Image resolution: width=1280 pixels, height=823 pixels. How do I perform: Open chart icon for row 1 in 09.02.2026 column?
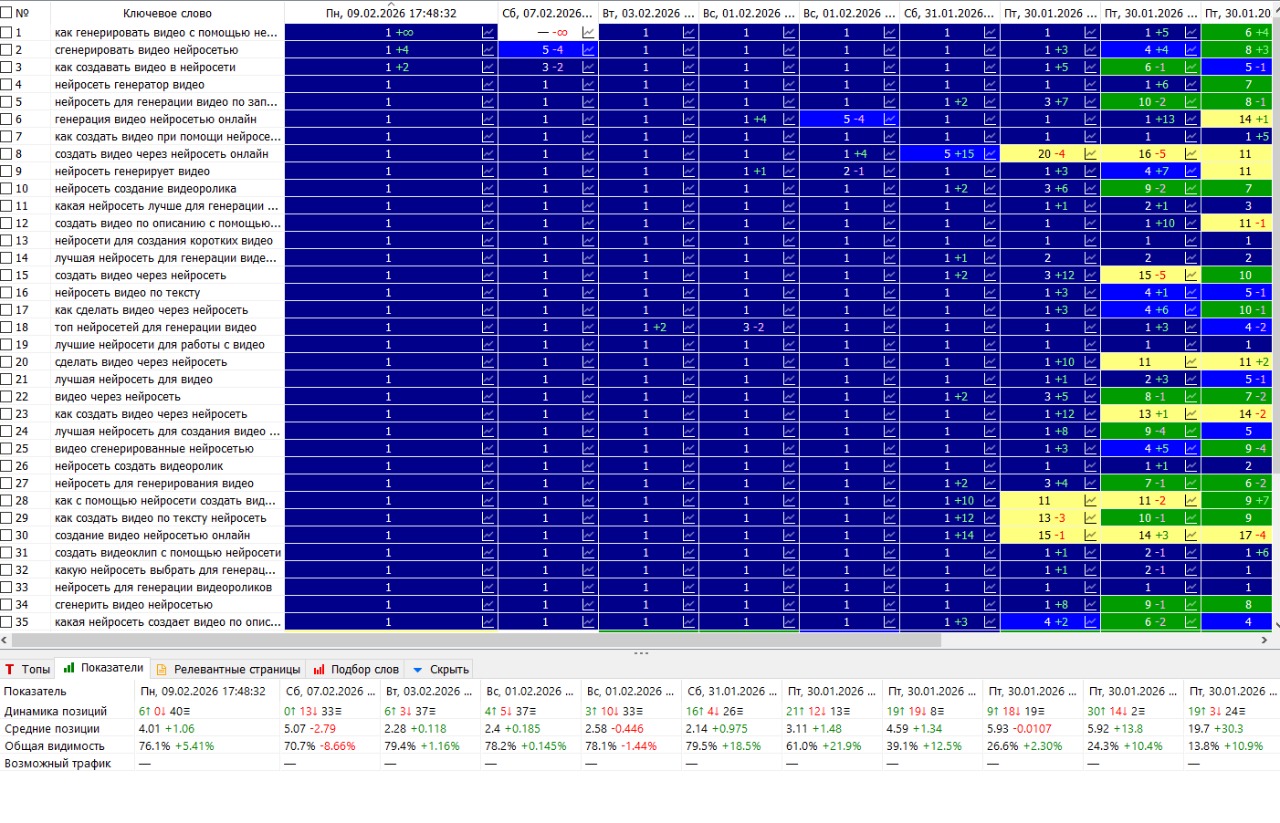[489, 32]
